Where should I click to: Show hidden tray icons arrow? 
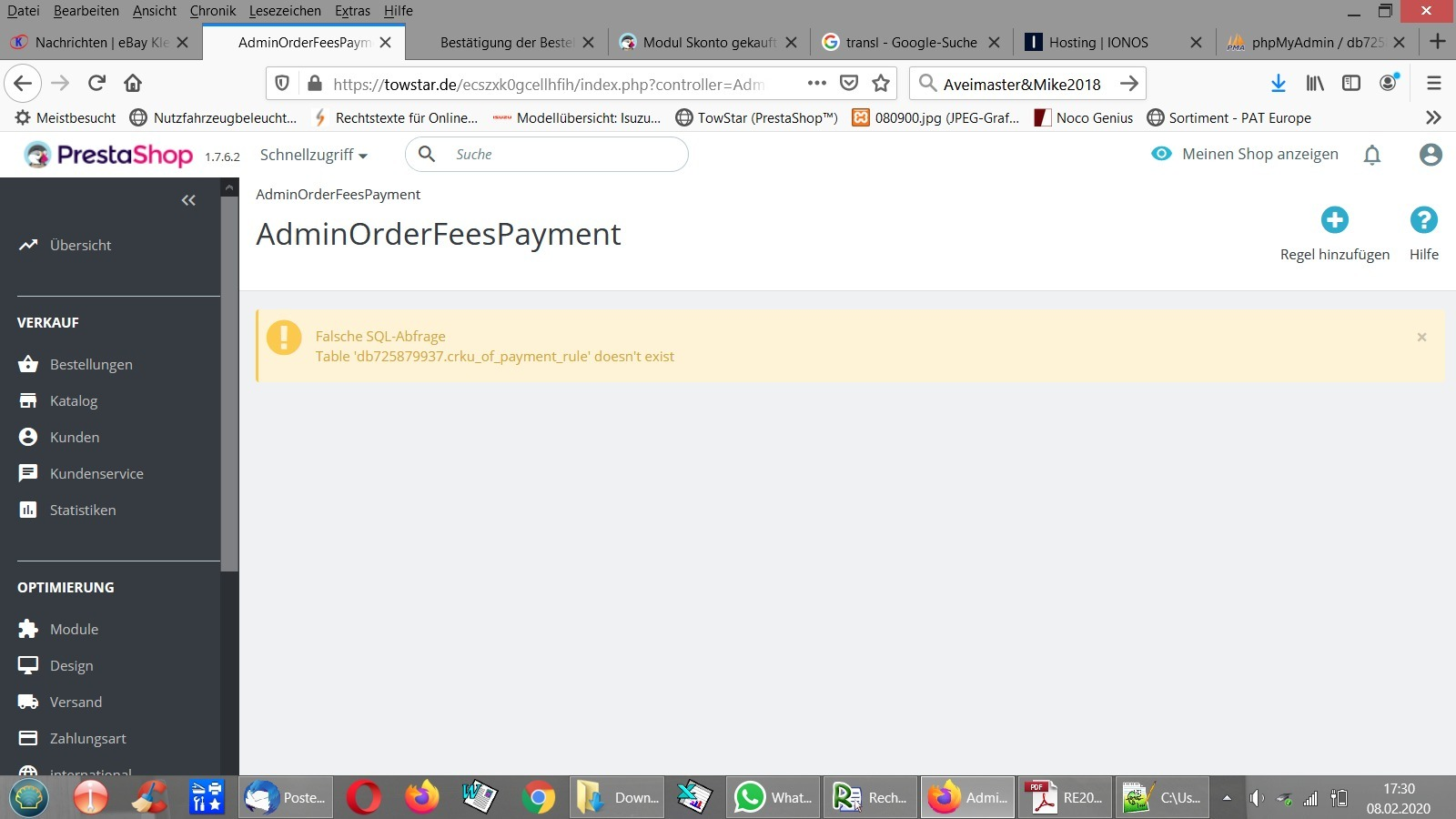click(x=1227, y=798)
